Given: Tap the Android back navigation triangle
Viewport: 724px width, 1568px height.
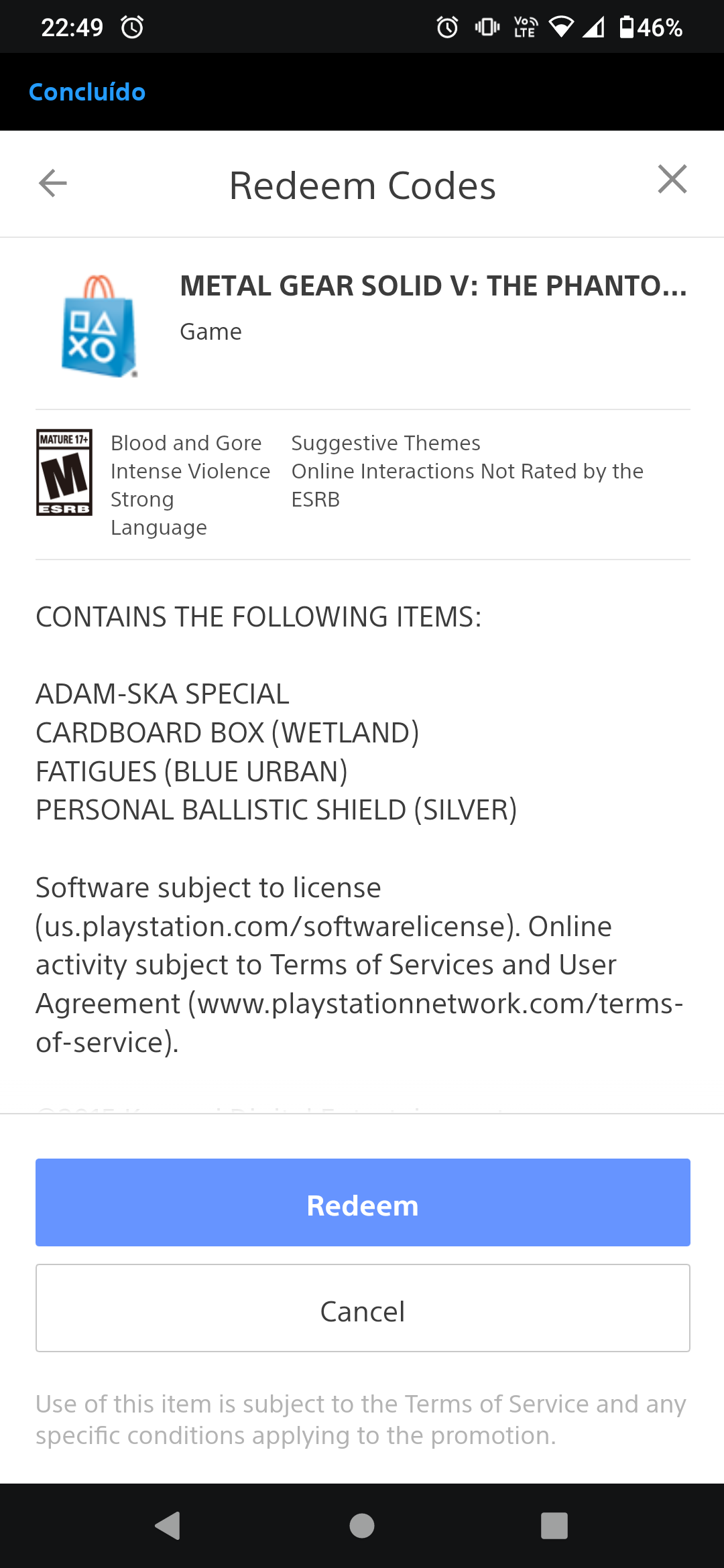Looking at the screenshot, I should pyautogui.click(x=168, y=1526).
